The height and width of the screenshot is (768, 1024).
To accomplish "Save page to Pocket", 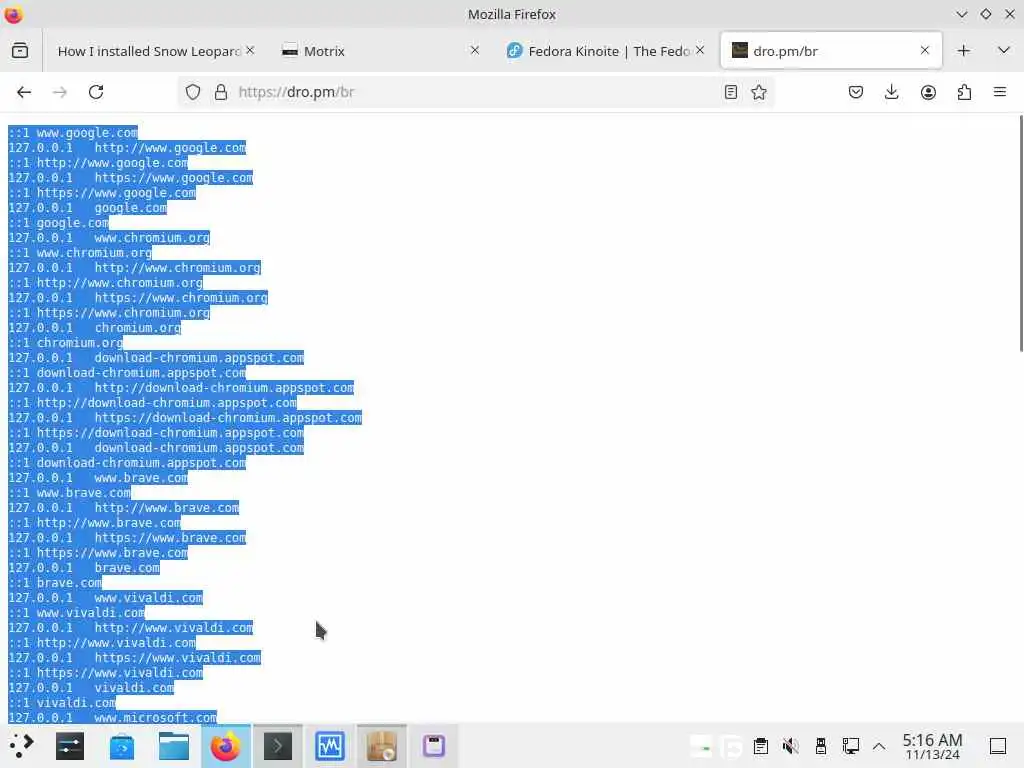I will click(856, 92).
